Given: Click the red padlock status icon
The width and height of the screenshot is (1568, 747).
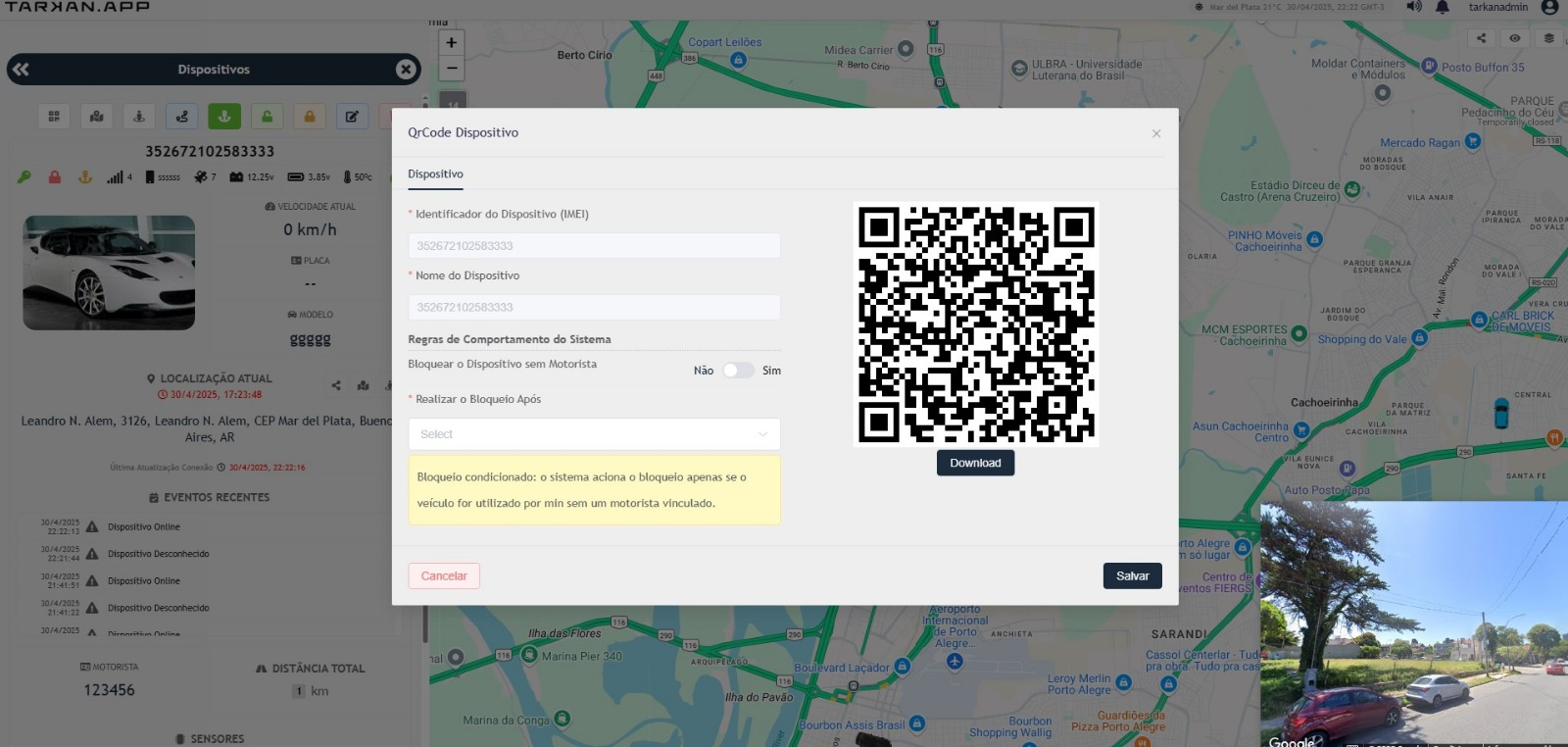Looking at the screenshot, I should (55, 176).
